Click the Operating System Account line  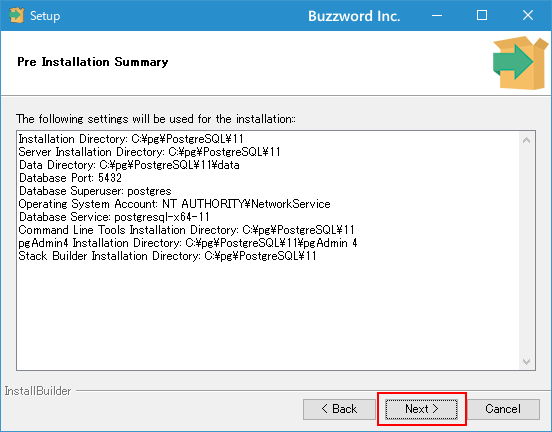(x=175, y=204)
